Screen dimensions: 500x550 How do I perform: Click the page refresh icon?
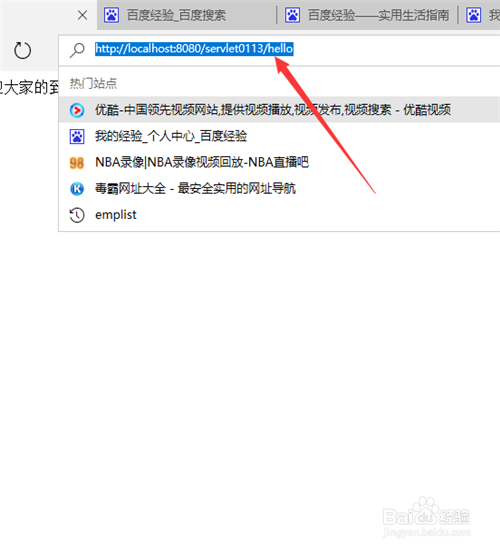(x=22, y=50)
